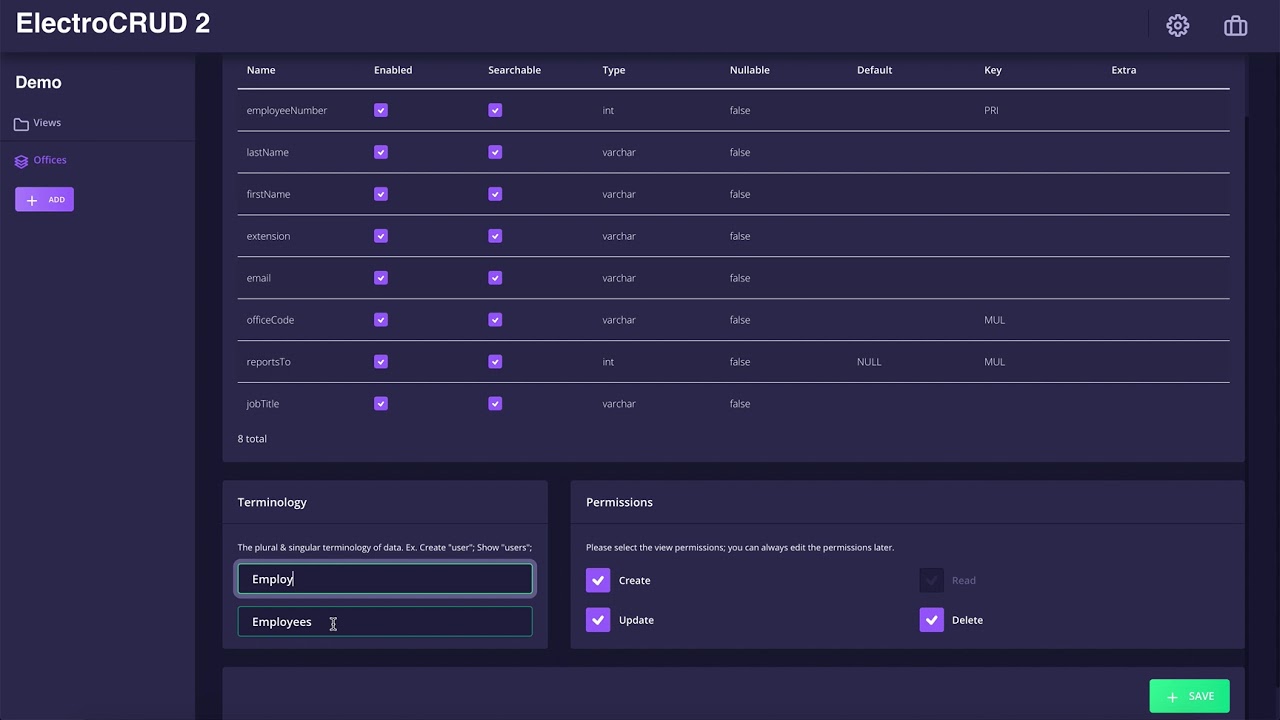Click the Type column header
The height and width of the screenshot is (720, 1280).
[614, 70]
